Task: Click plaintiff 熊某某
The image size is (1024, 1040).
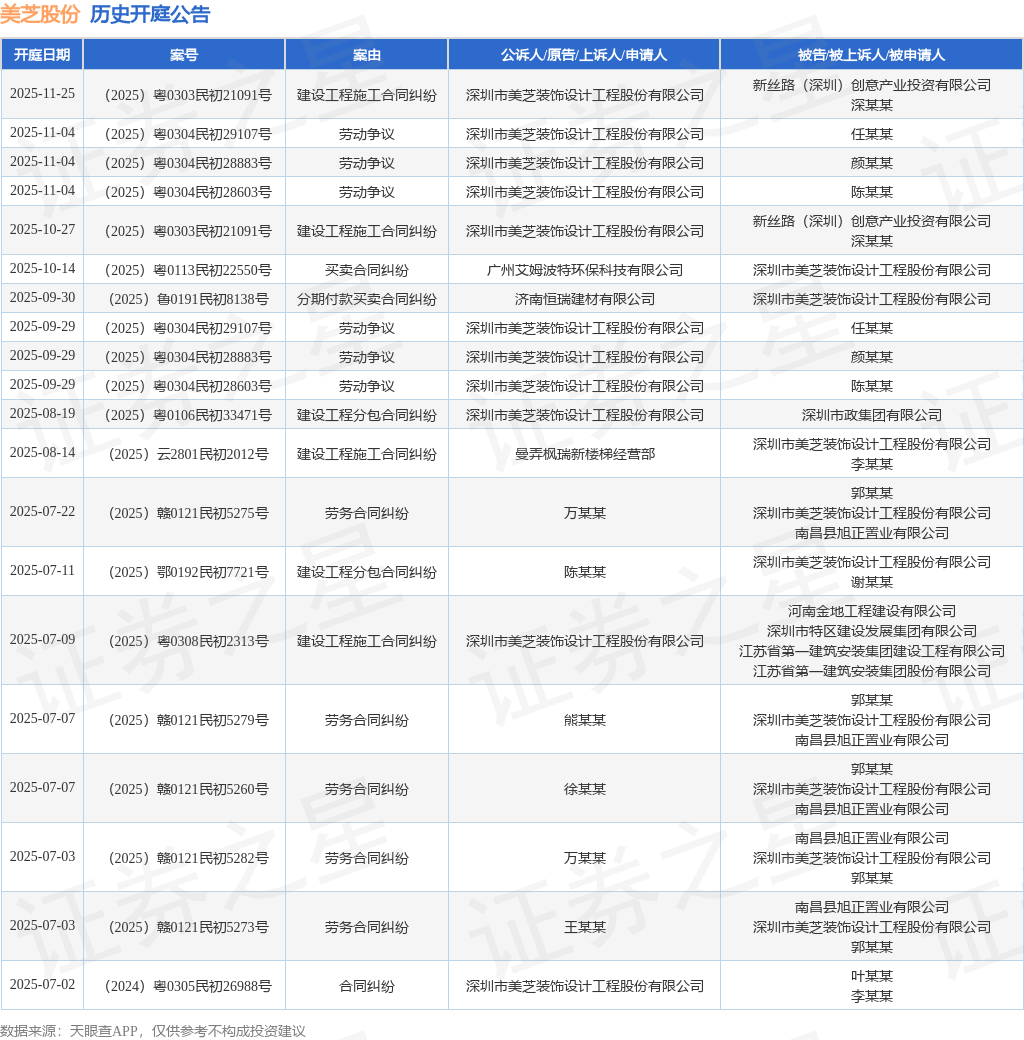Action: (x=584, y=720)
